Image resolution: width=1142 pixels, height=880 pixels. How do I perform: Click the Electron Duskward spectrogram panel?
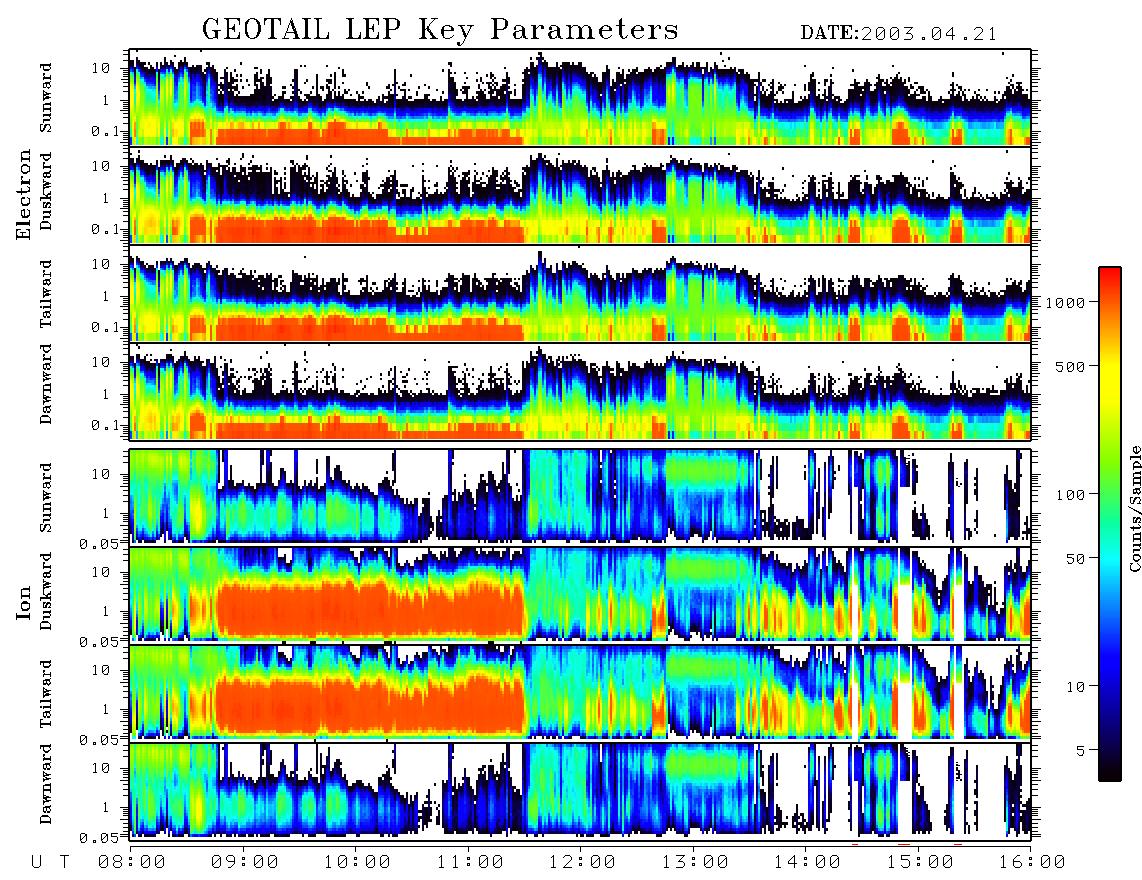click(580, 195)
